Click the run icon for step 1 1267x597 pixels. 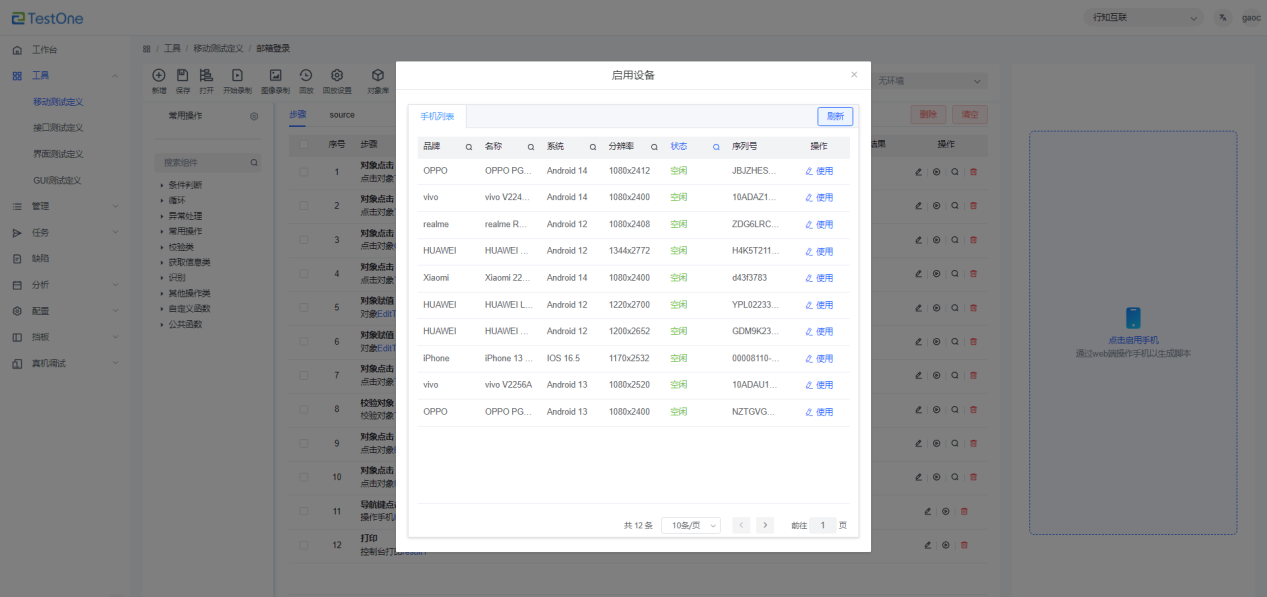pyautogui.click(x=937, y=172)
